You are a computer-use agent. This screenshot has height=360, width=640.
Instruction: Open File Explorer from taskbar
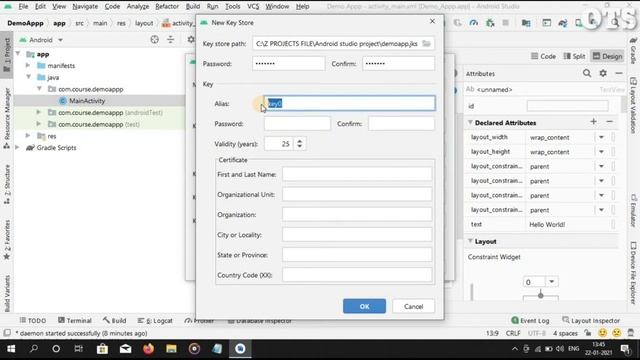(x=171, y=349)
